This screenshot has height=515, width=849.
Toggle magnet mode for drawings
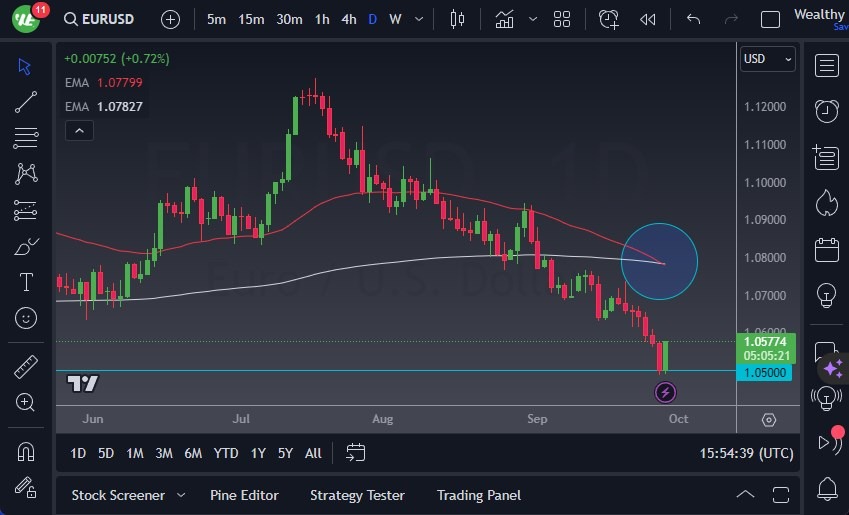(26, 451)
